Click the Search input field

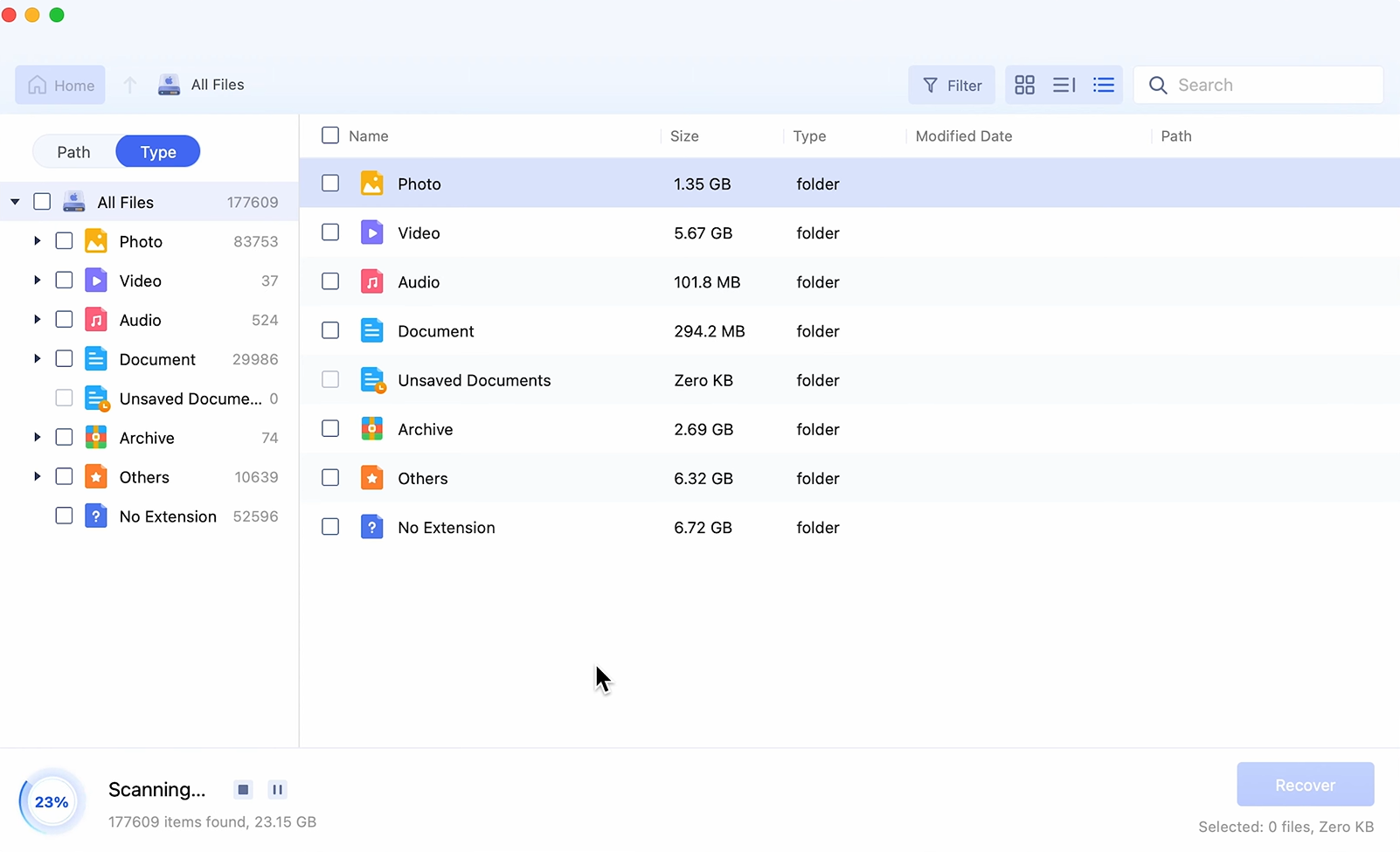coord(1258,85)
